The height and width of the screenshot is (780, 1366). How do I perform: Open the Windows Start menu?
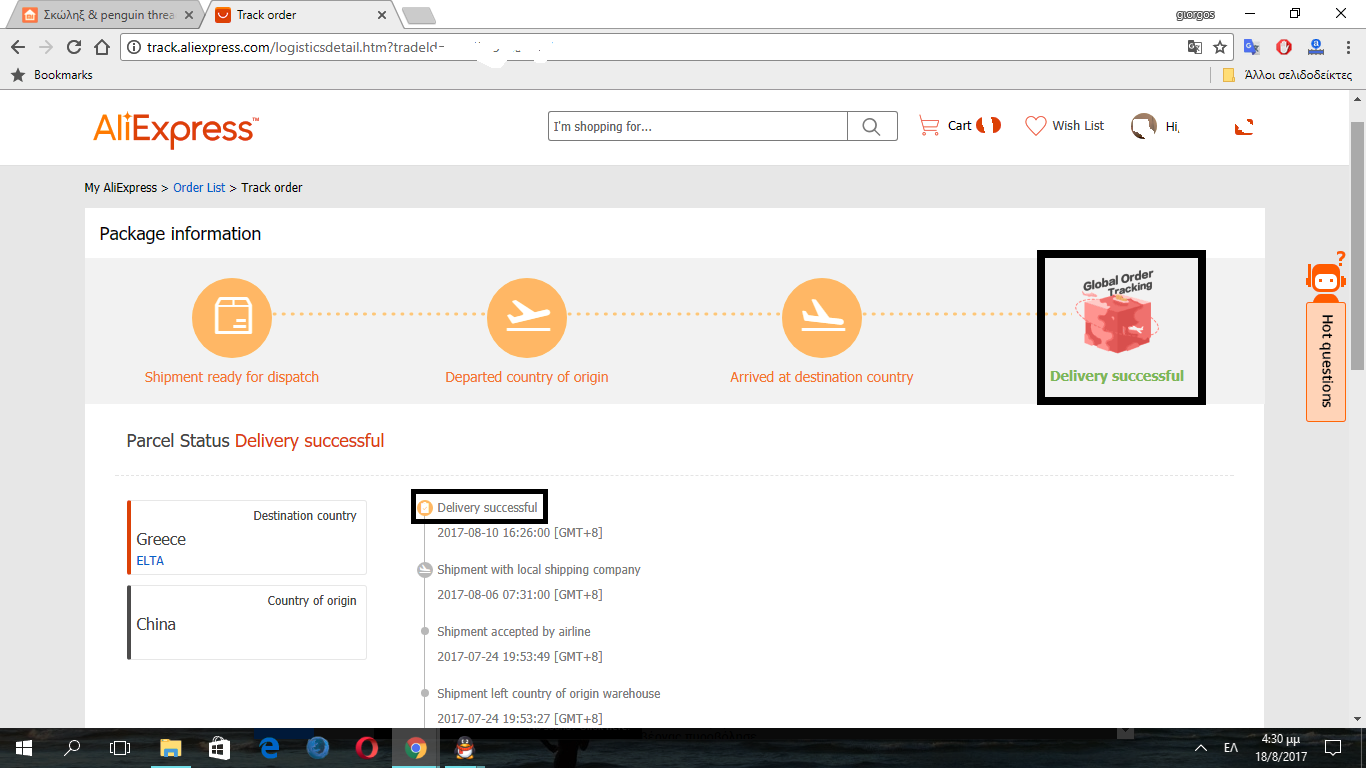23,748
